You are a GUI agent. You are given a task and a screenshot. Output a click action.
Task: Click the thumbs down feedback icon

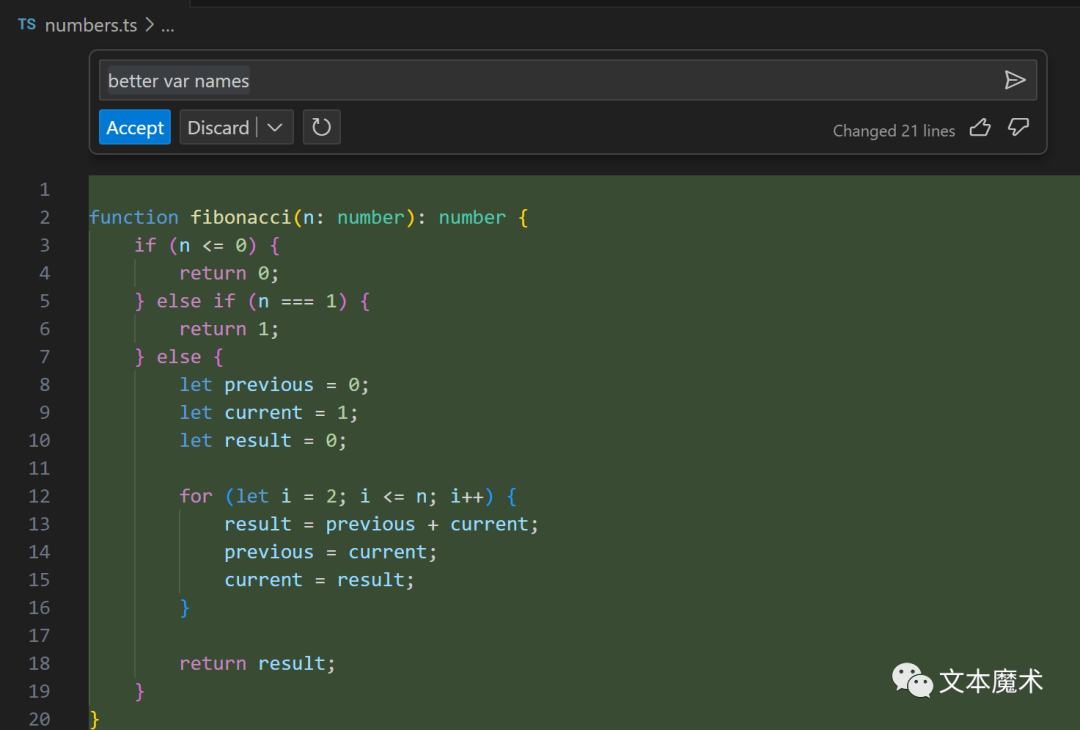[x=1018, y=127]
